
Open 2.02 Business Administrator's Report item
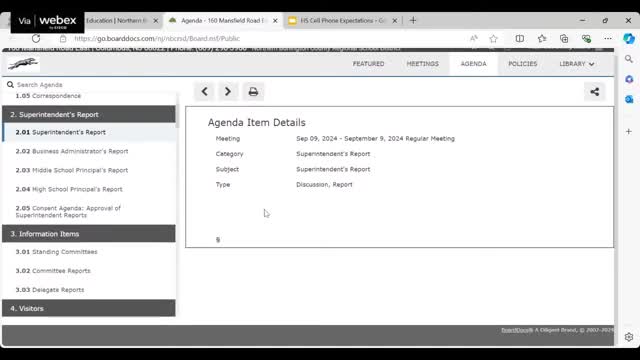point(72,151)
